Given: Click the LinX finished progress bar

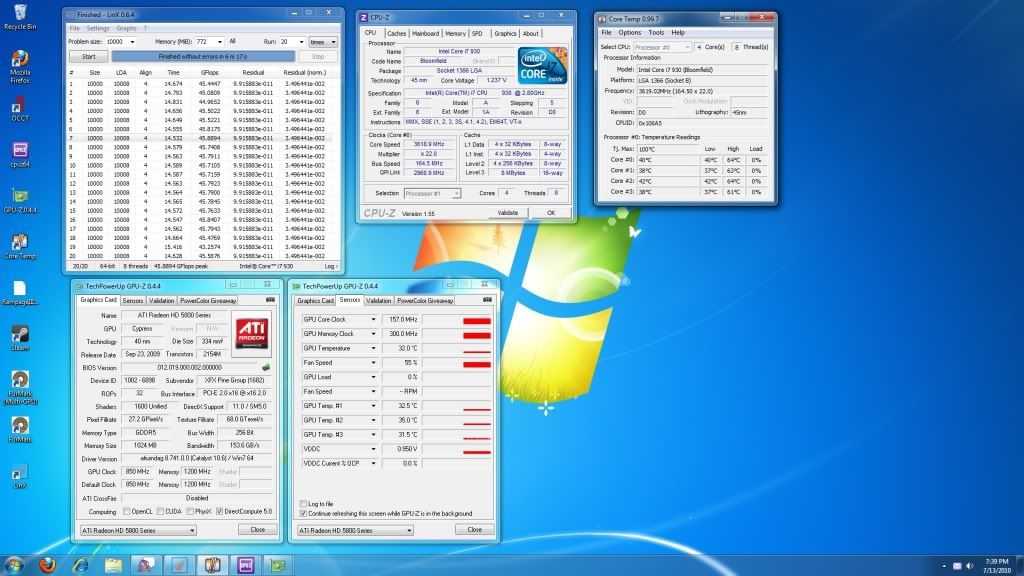Looking at the screenshot, I should pyautogui.click(x=203, y=57).
